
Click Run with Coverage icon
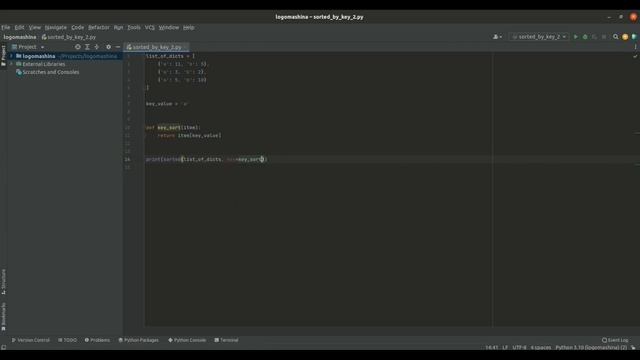click(x=594, y=37)
